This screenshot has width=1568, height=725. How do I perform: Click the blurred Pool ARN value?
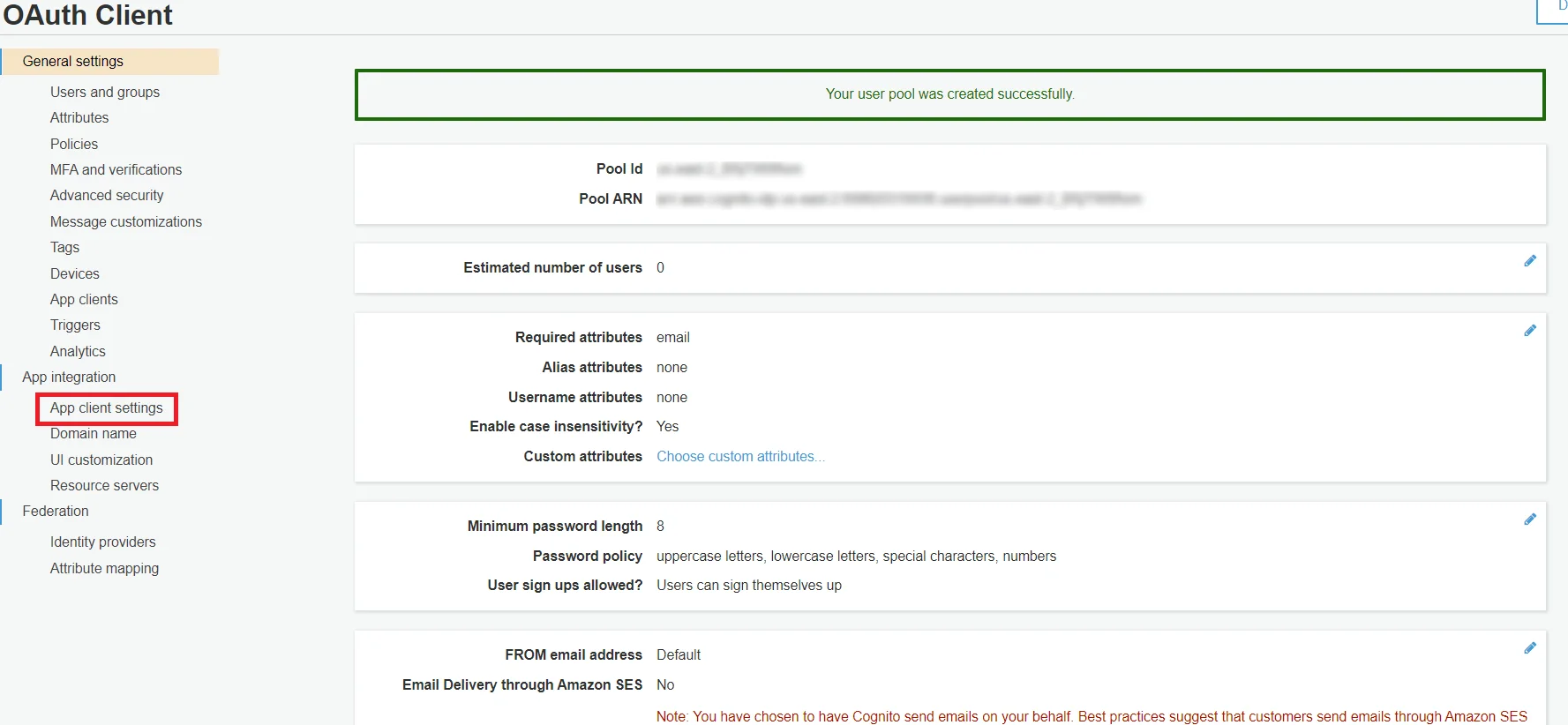[899, 198]
